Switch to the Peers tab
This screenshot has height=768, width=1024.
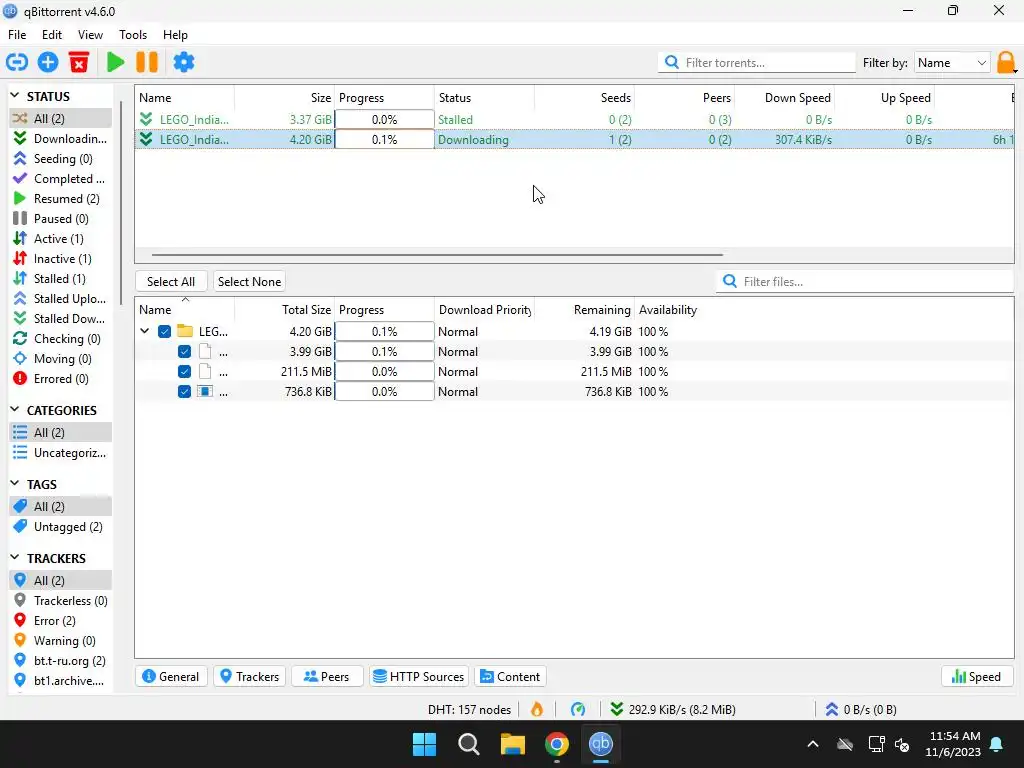point(327,677)
